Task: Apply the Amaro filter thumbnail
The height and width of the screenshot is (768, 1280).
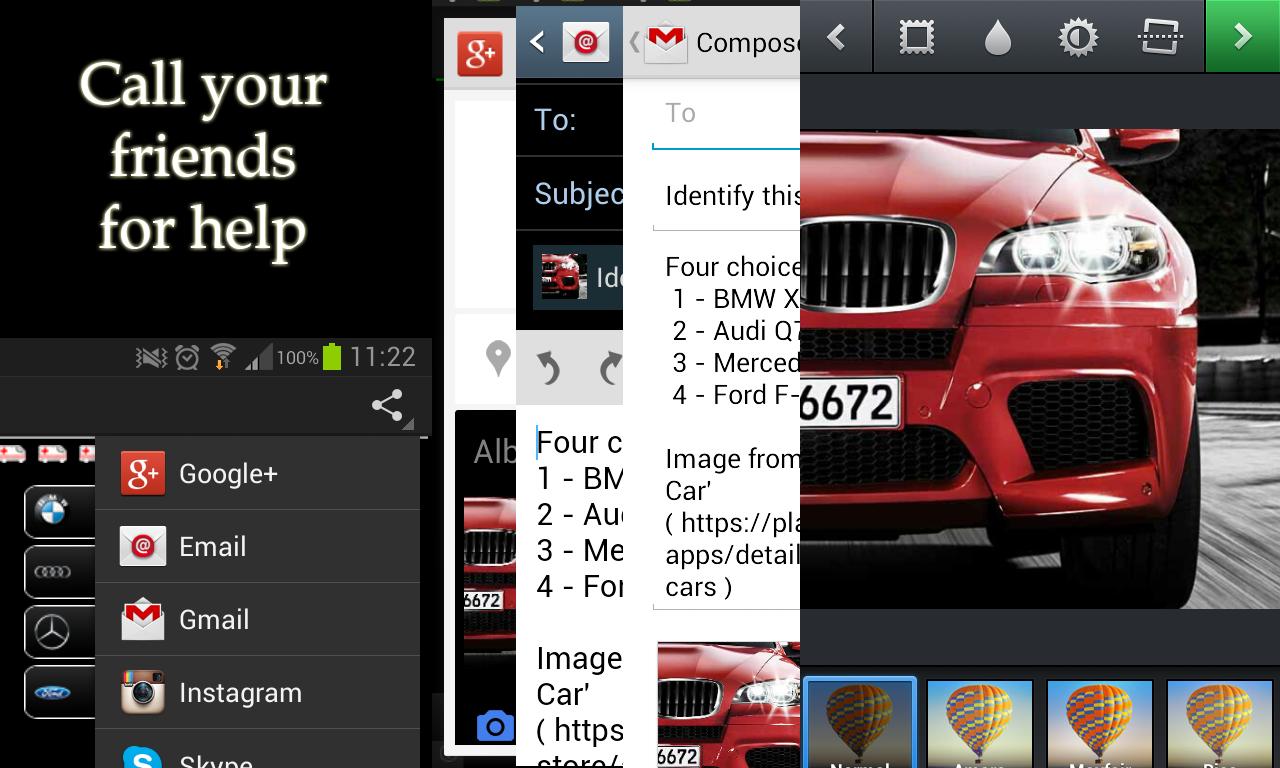Action: pyautogui.click(x=979, y=723)
